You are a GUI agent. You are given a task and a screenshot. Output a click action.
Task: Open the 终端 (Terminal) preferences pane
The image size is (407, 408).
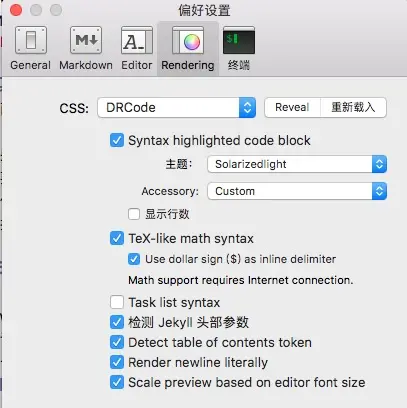coord(239,49)
